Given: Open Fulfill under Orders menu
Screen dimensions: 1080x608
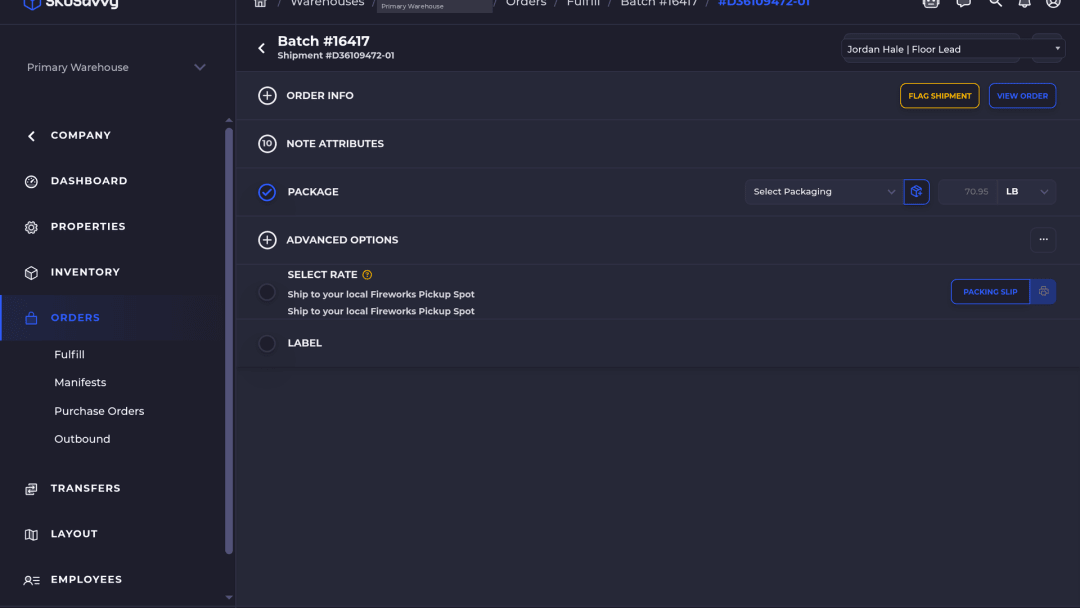Looking at the screenshot, I should [x=70, y=355].
